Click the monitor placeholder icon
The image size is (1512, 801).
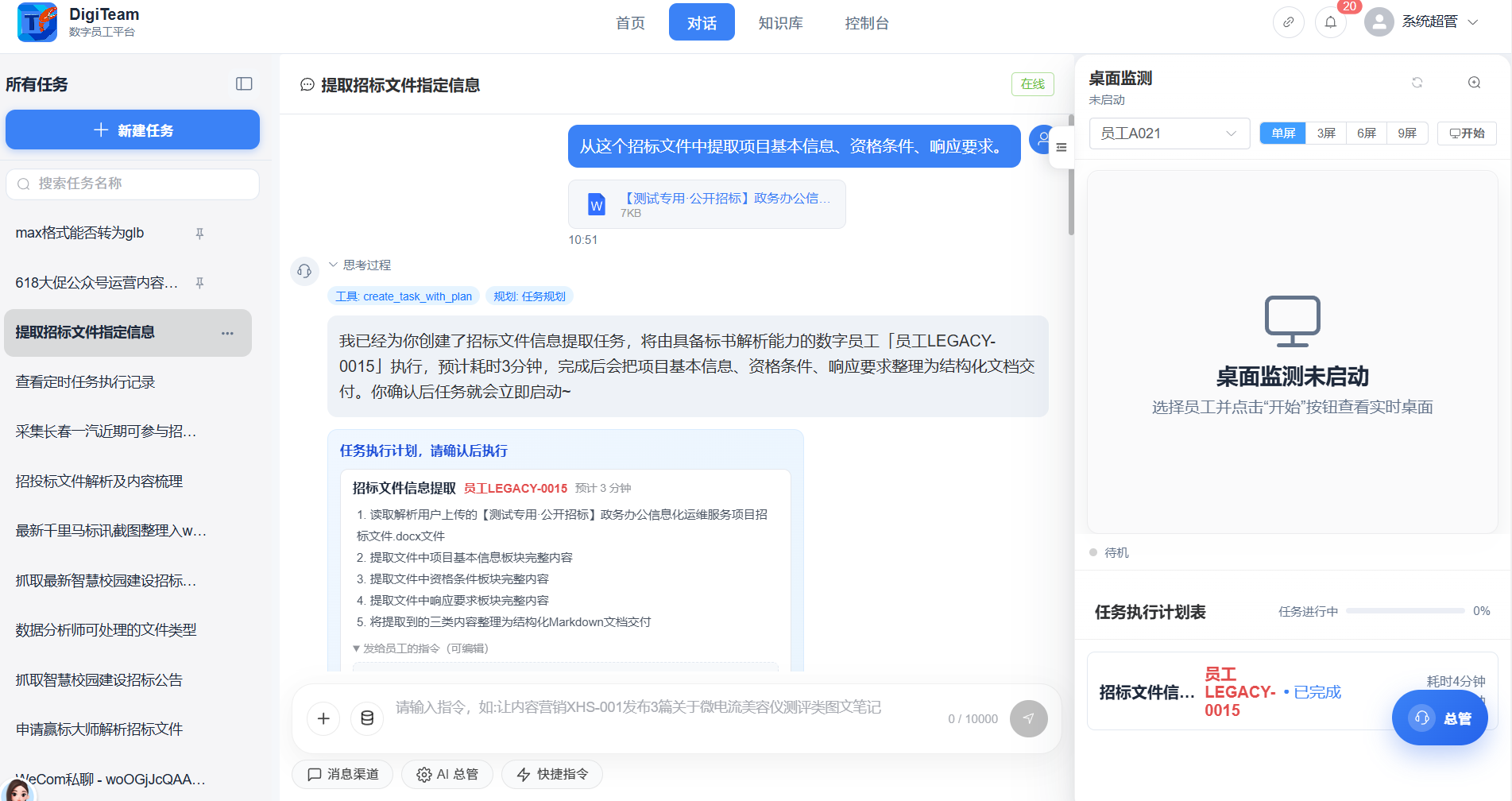[x=1292, y=321]
